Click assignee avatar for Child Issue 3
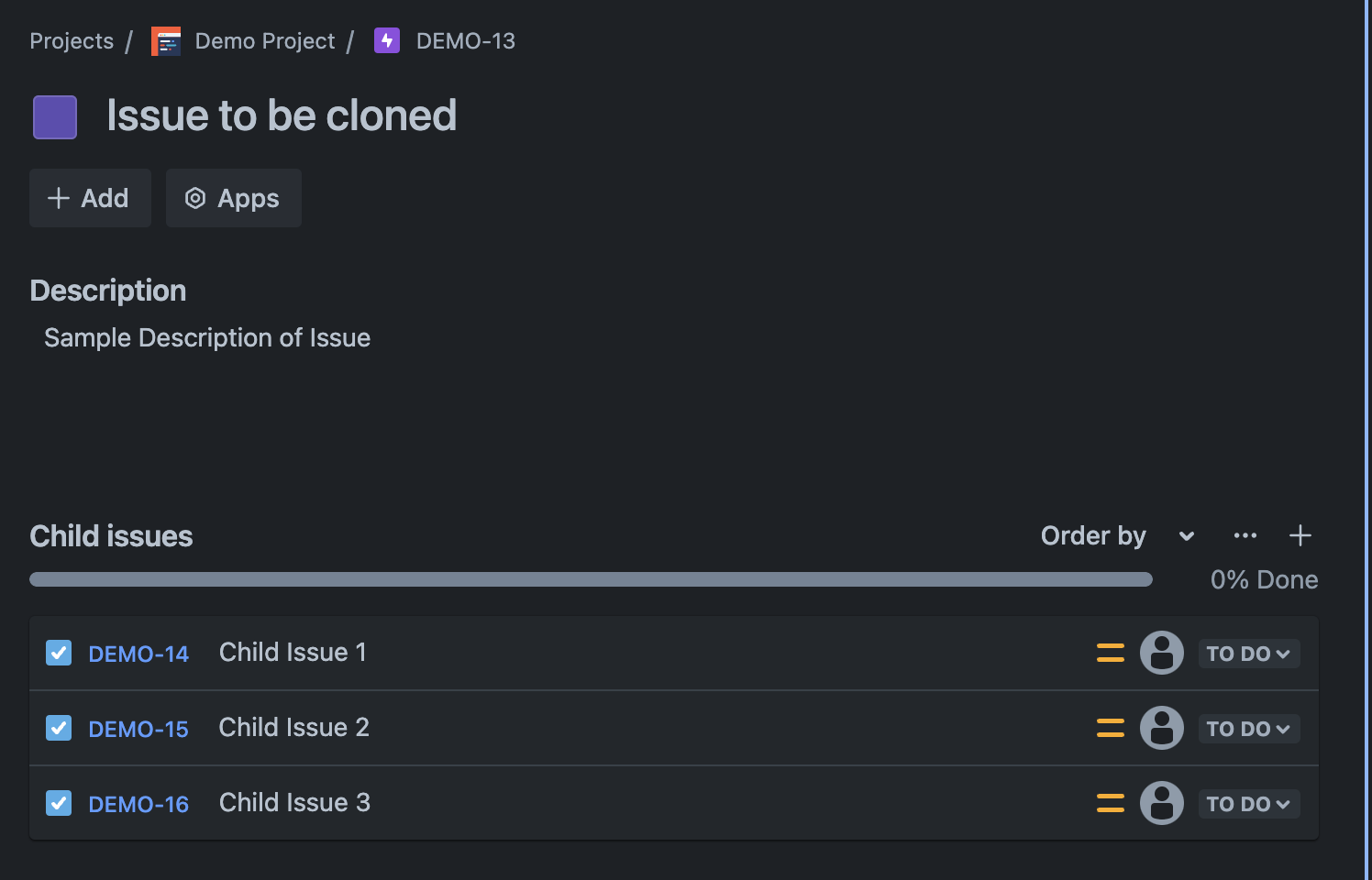The height and width of the screenshot is (880, 1372). [x=1162, y=804]
